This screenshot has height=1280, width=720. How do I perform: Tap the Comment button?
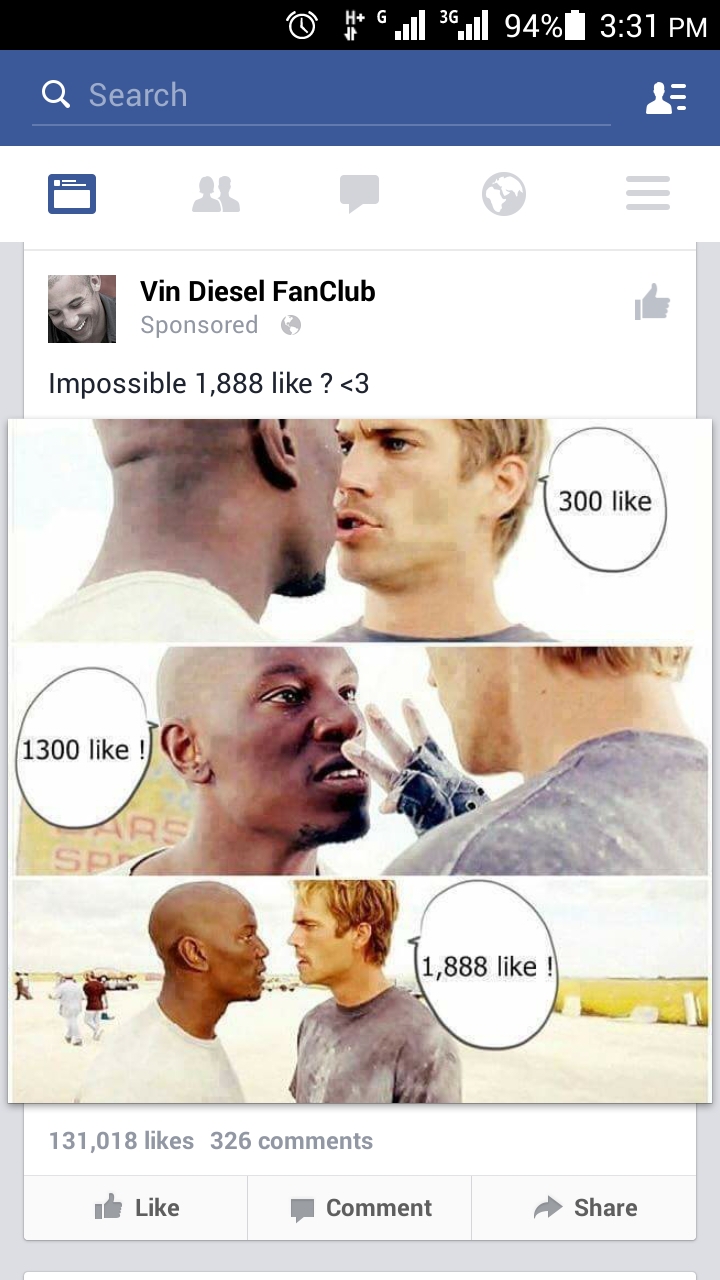pos(360,1208)
